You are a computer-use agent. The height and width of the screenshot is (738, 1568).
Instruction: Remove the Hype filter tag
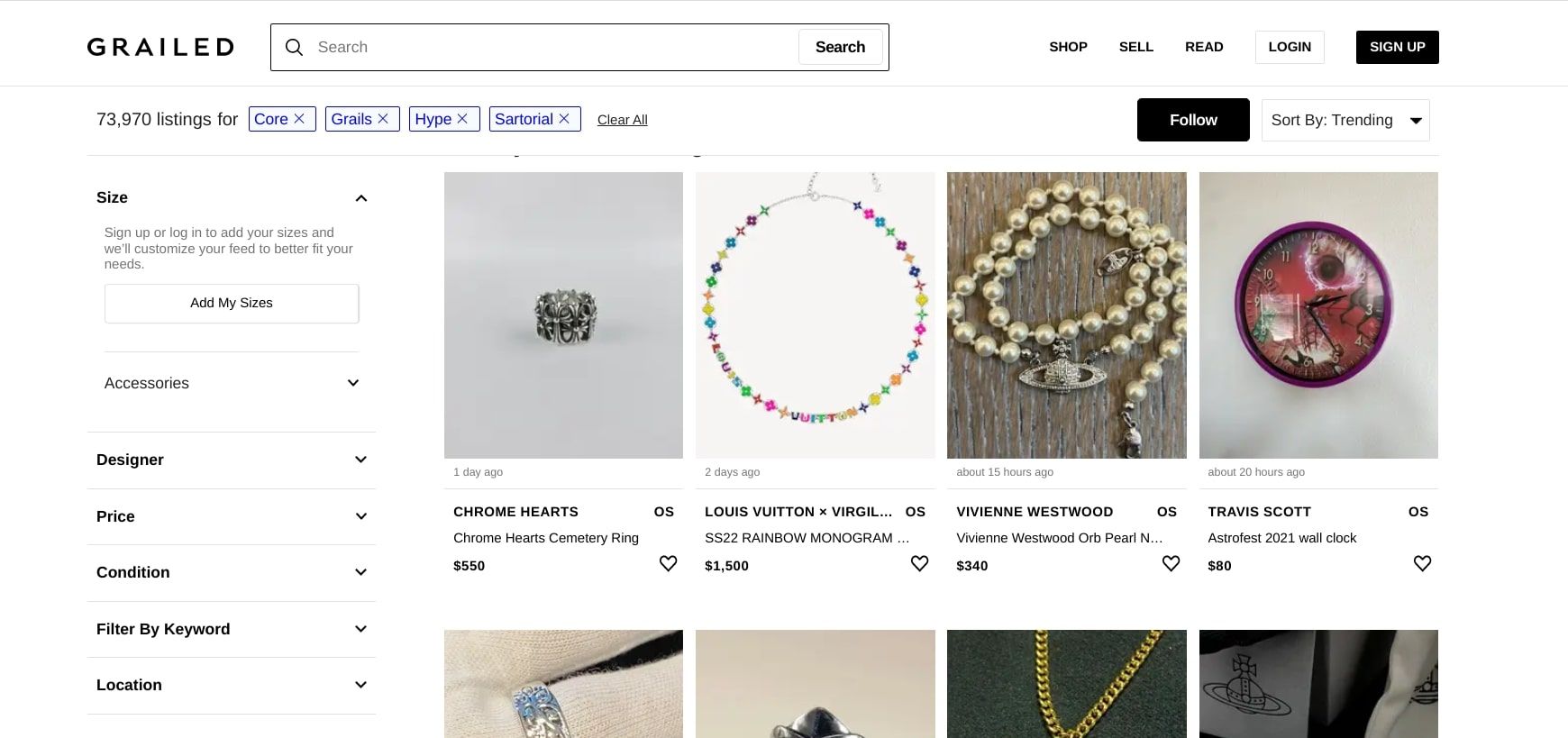(463, 118)
